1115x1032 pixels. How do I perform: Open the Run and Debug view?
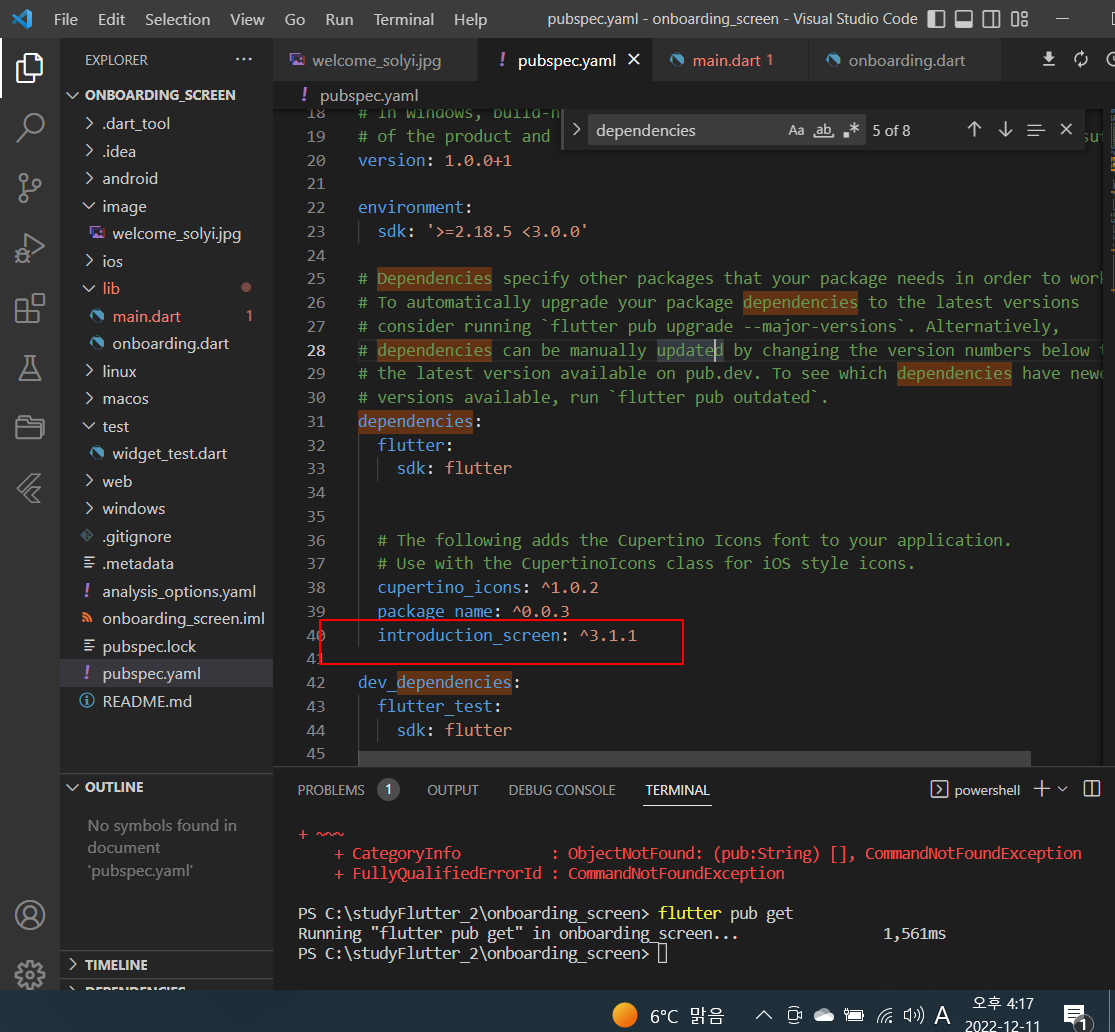[29, 248]
